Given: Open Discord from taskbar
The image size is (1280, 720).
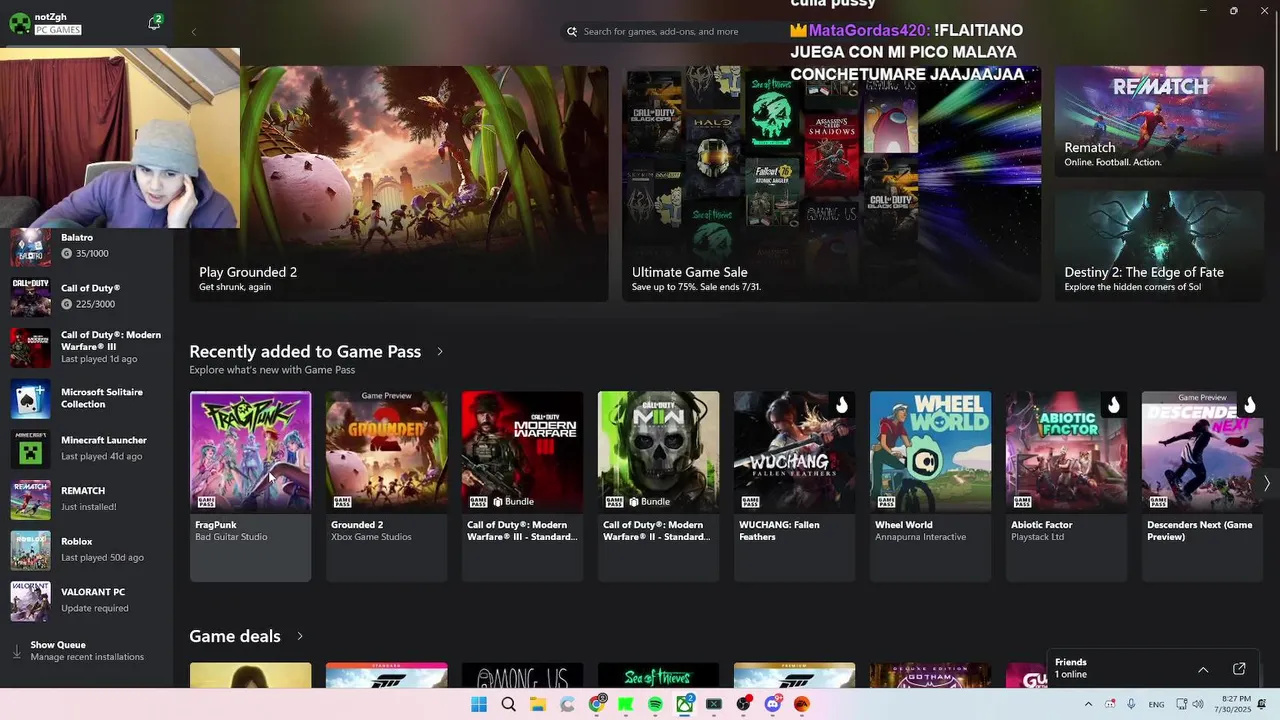Looking at the screenshot, I should point(772,704).
